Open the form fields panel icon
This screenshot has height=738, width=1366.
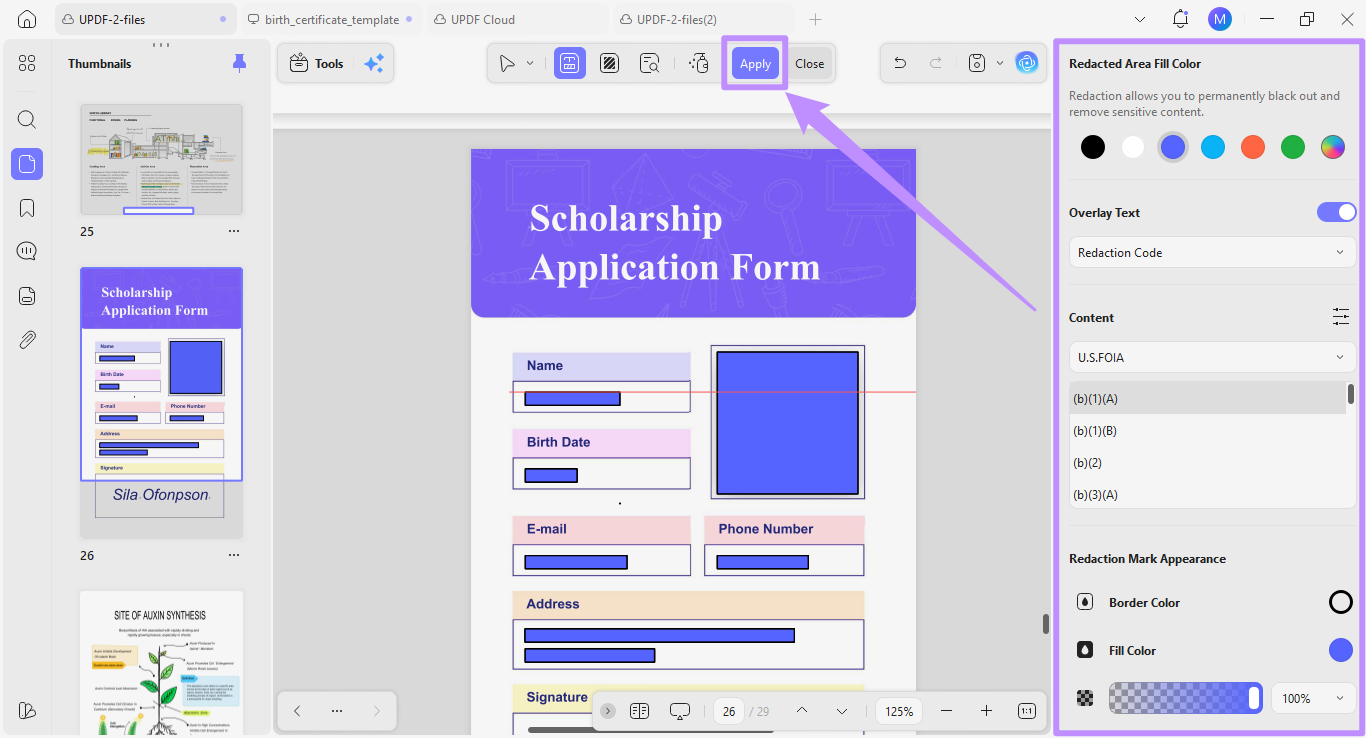click(27, 295)
